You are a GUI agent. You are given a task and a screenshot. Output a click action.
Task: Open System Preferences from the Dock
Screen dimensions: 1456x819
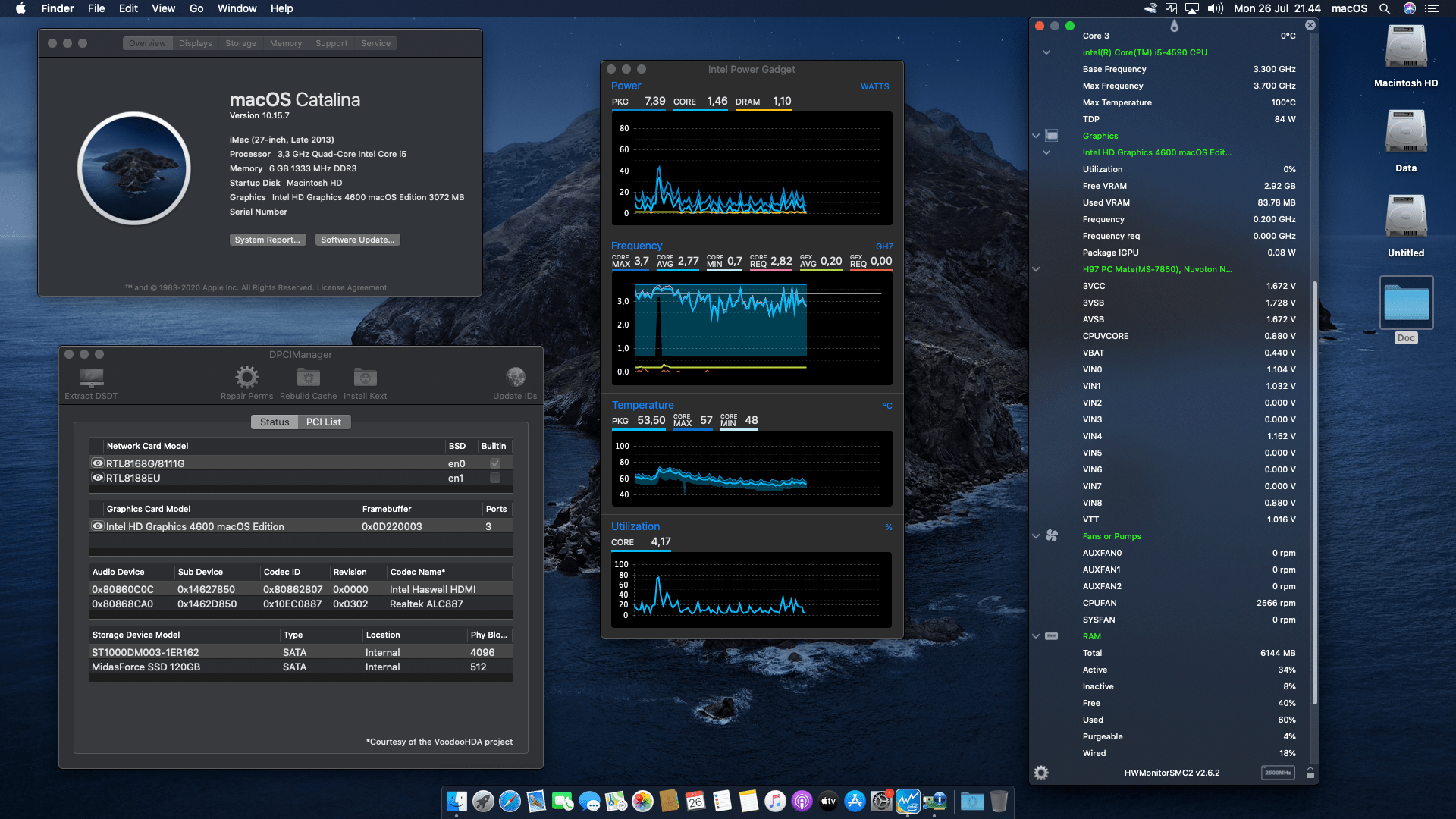pyautogui.click(x=881, y=801)
